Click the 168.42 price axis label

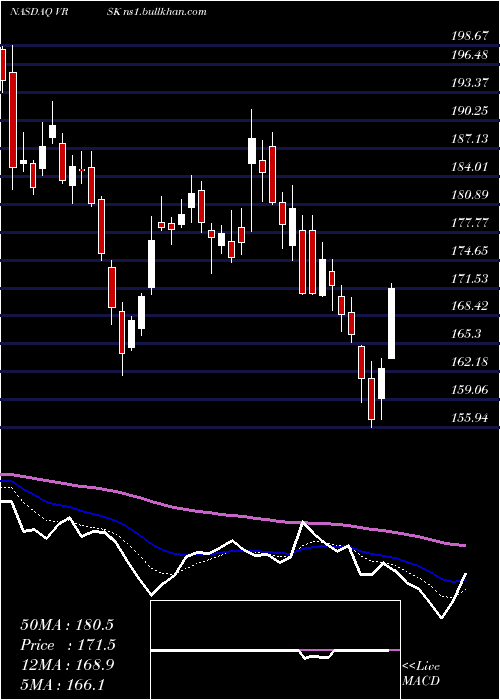coord(470,306)
